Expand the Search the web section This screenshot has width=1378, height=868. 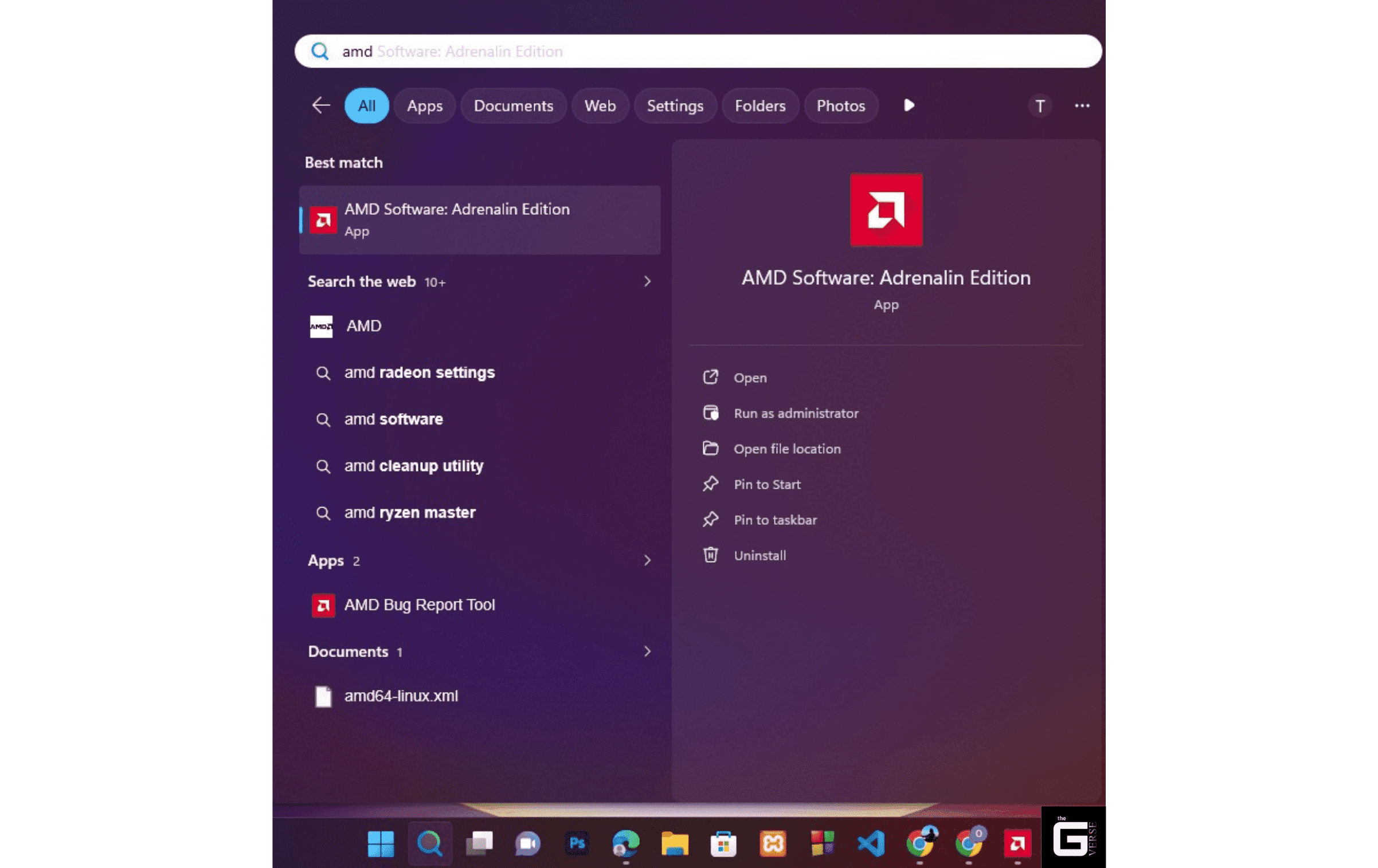[647, 281]
